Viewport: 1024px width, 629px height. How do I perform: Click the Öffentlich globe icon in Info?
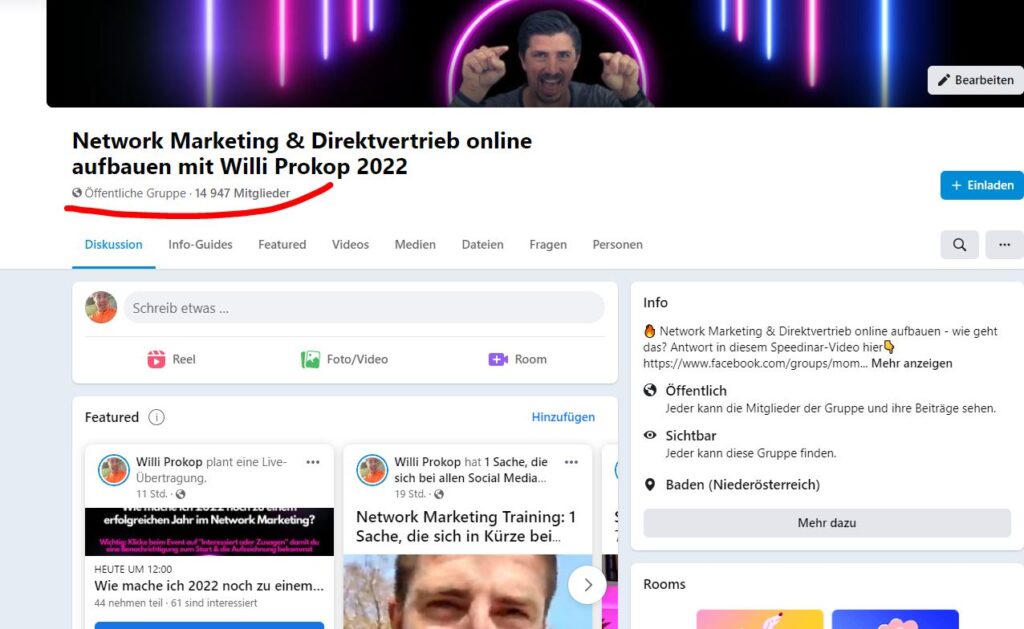(650, 391)
